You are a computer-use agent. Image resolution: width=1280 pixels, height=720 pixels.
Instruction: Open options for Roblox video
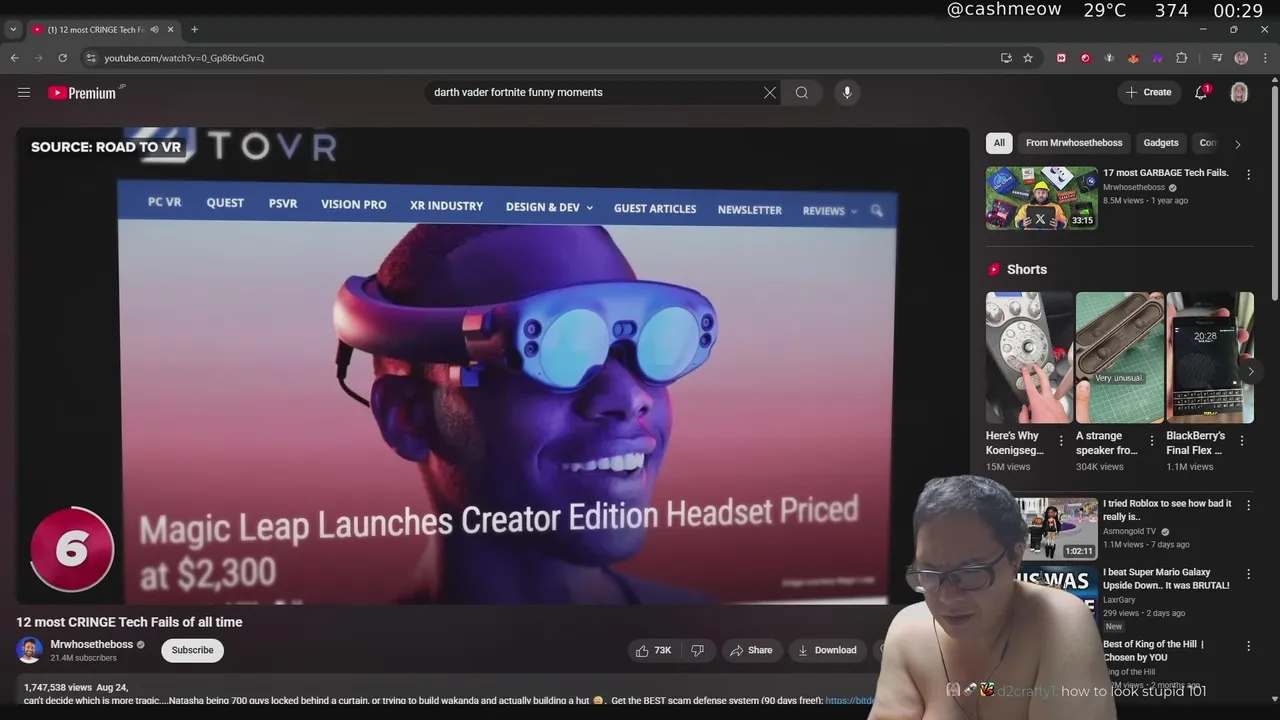1248,506
